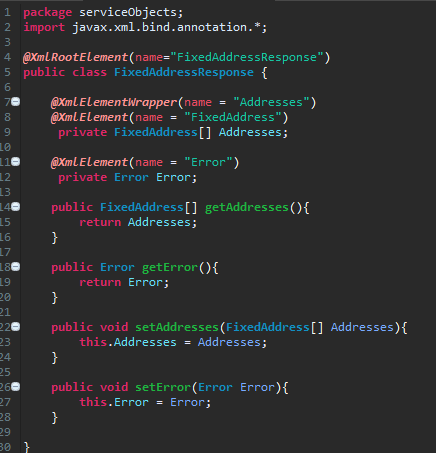Viewport: 436px width, 453px height.
Task: Click the "Addresses" string literal on line 7
Action: [x=271, y=102]
